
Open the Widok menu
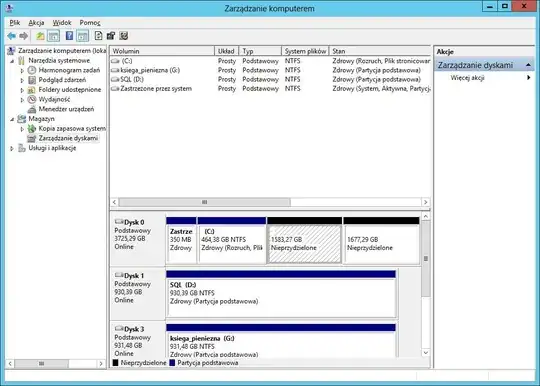62,23
